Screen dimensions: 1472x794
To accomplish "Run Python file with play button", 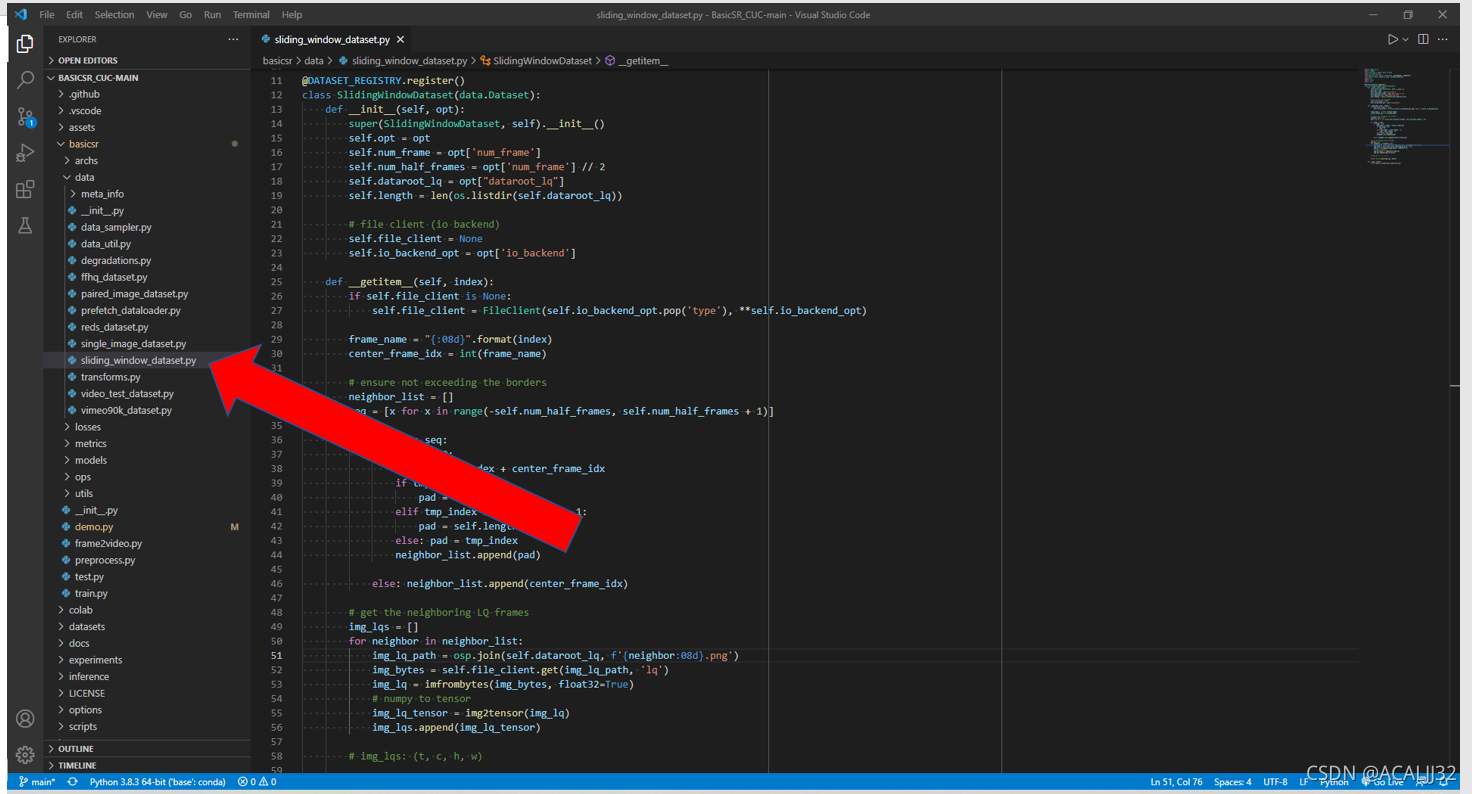I will (1392, 39).
